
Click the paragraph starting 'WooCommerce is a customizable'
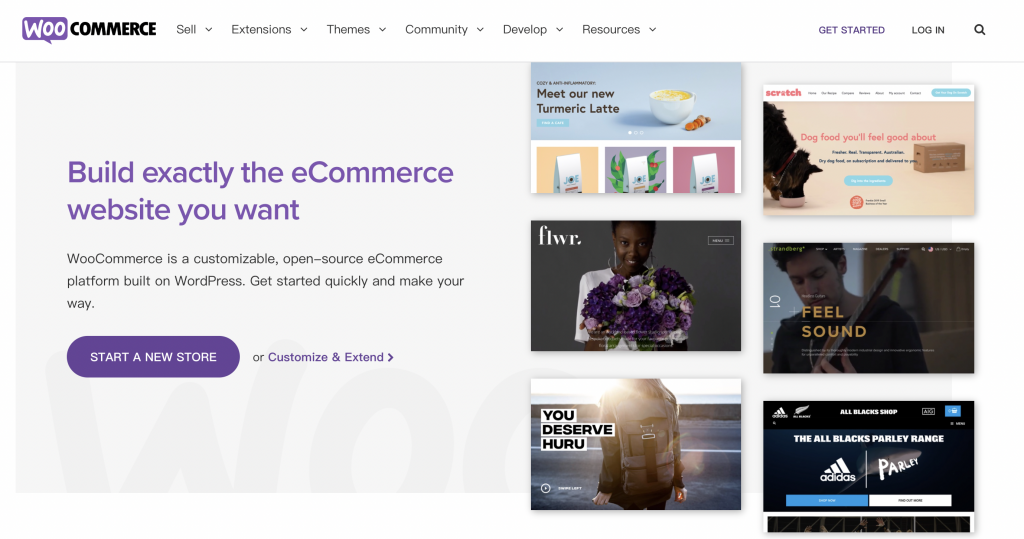[x=265, y=281]
